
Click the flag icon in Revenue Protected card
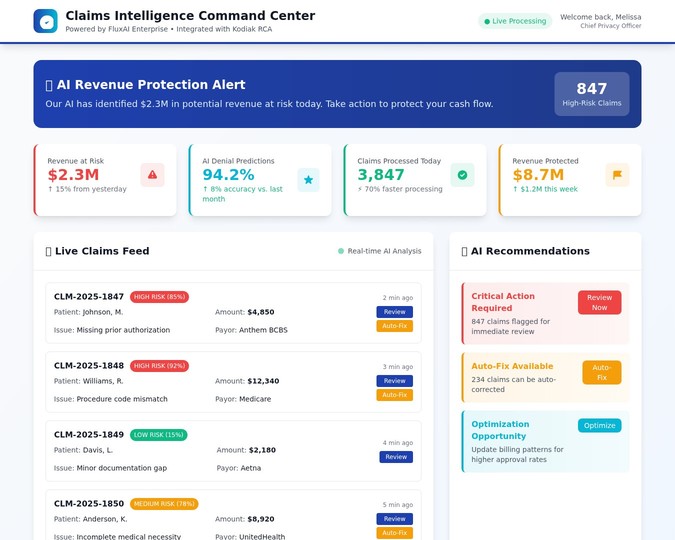coord(617,175)
